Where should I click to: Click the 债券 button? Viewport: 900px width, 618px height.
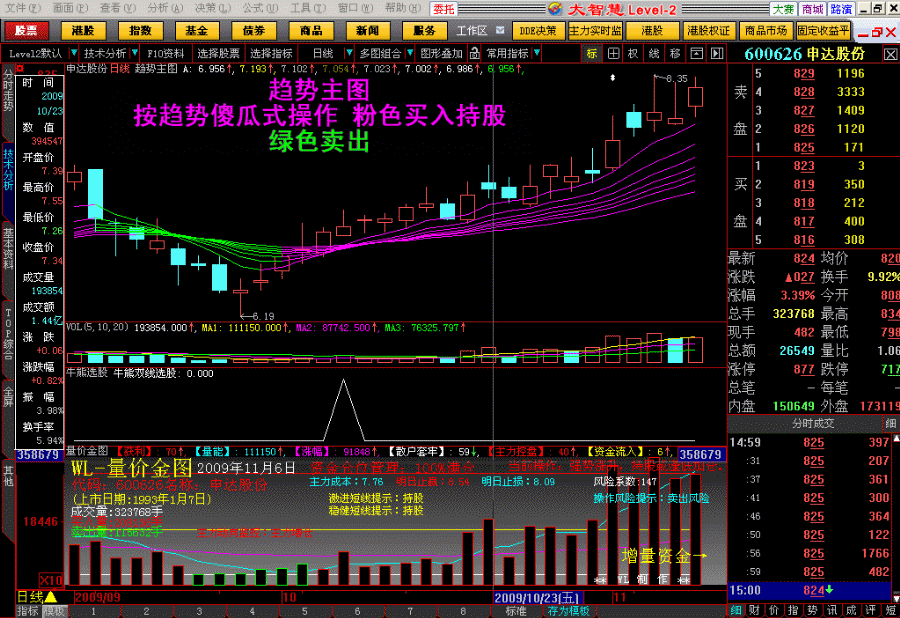(x=254, y=30)
